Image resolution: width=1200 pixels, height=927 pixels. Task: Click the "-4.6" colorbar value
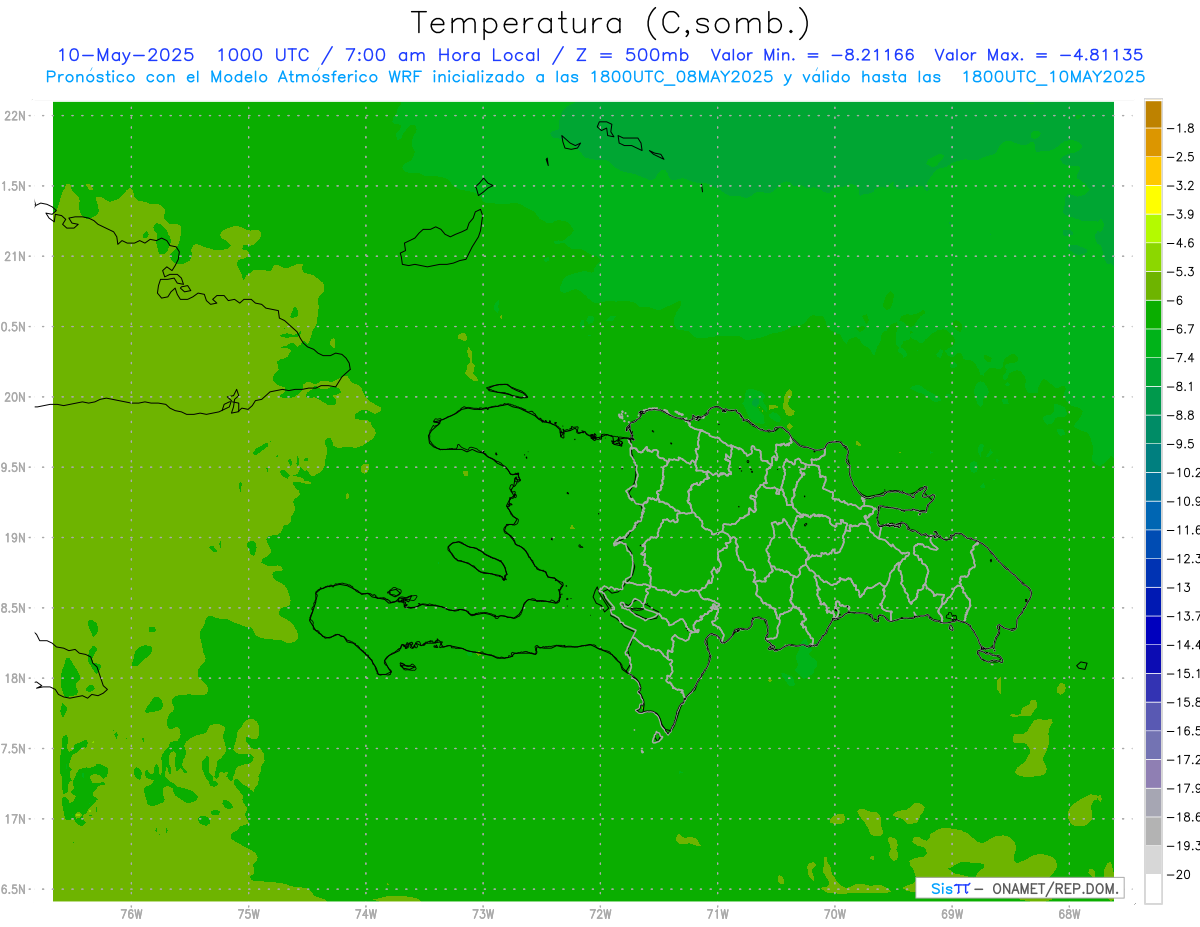click(x=1182, y=243)
